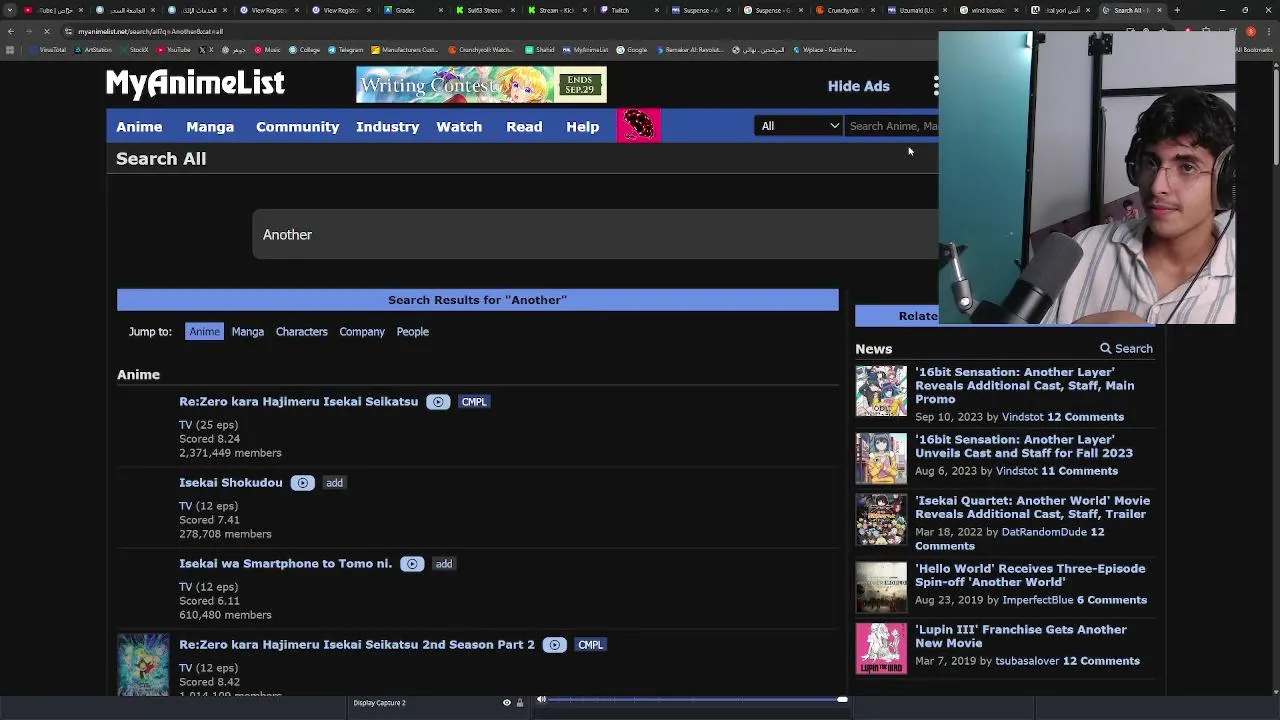Viewport: 1280px width, 720px height.
Task: Open the Community menu
Action: click(x=297, y=126)
